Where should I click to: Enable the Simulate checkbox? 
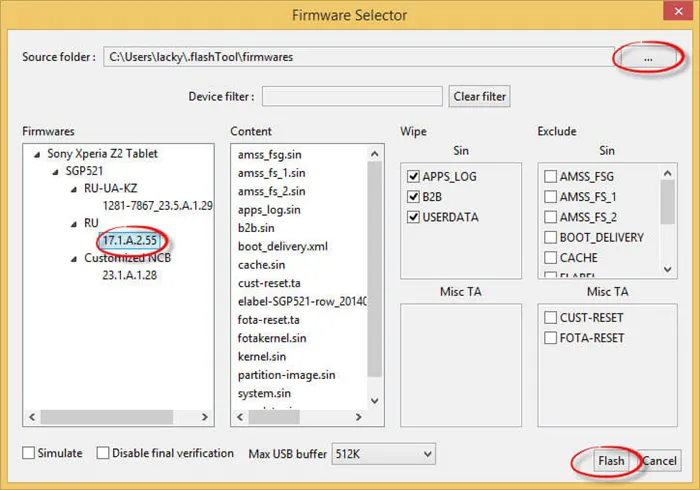tap(29, 453)
